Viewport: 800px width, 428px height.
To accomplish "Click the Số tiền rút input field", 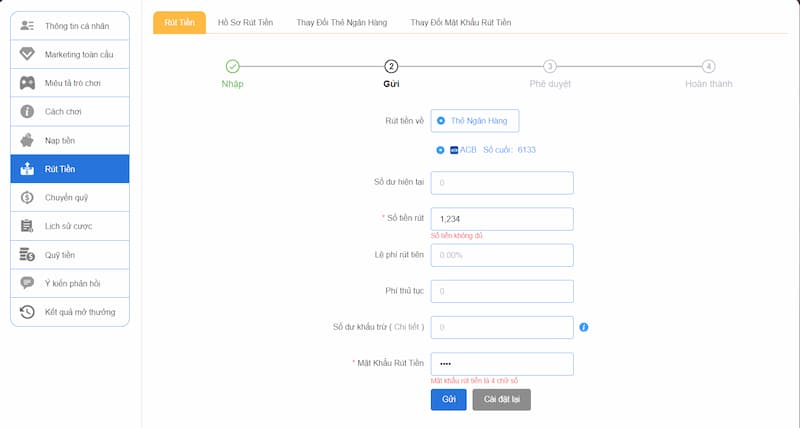I will [501, 219].
